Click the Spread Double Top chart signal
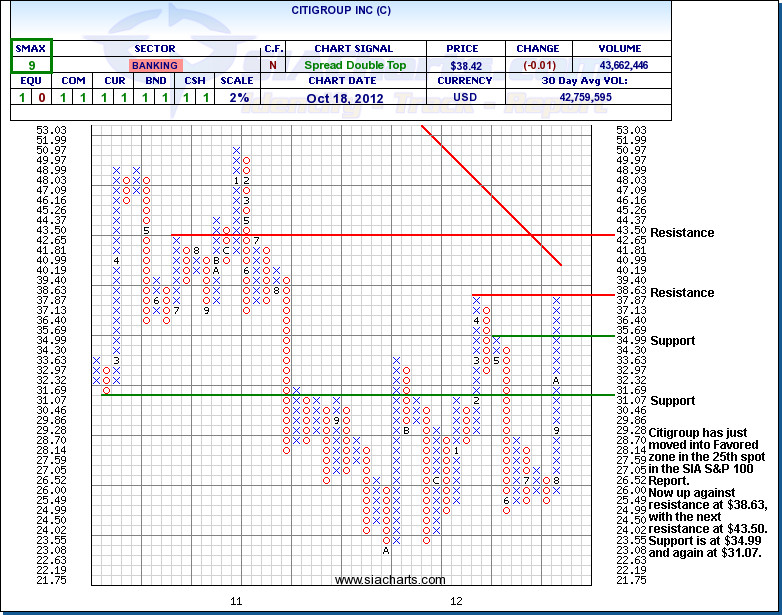 pyautogui.click(x=353, y=65)
